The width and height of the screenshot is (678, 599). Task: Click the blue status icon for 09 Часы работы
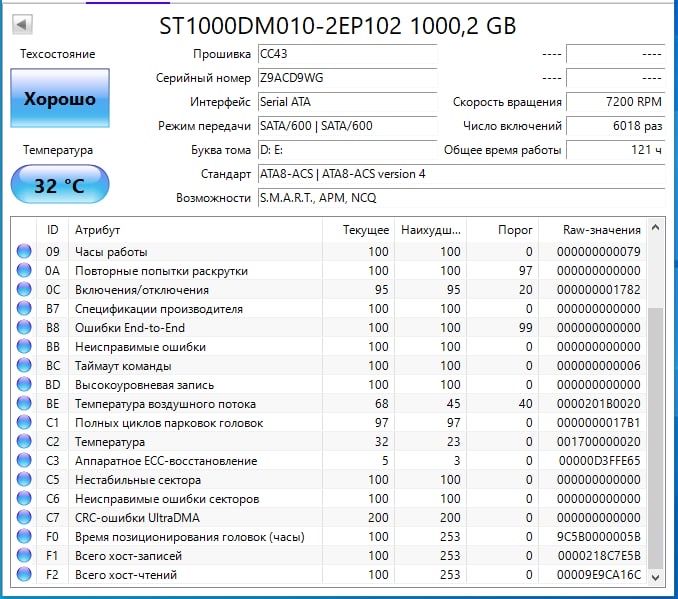24,251
